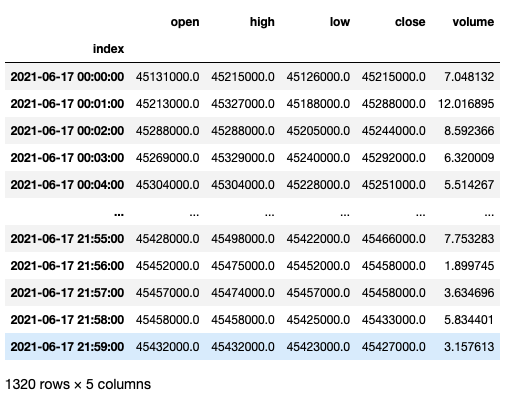508x397 pixels.
Task: Click low value 45423000.0
Action: (x=318, y=347)
